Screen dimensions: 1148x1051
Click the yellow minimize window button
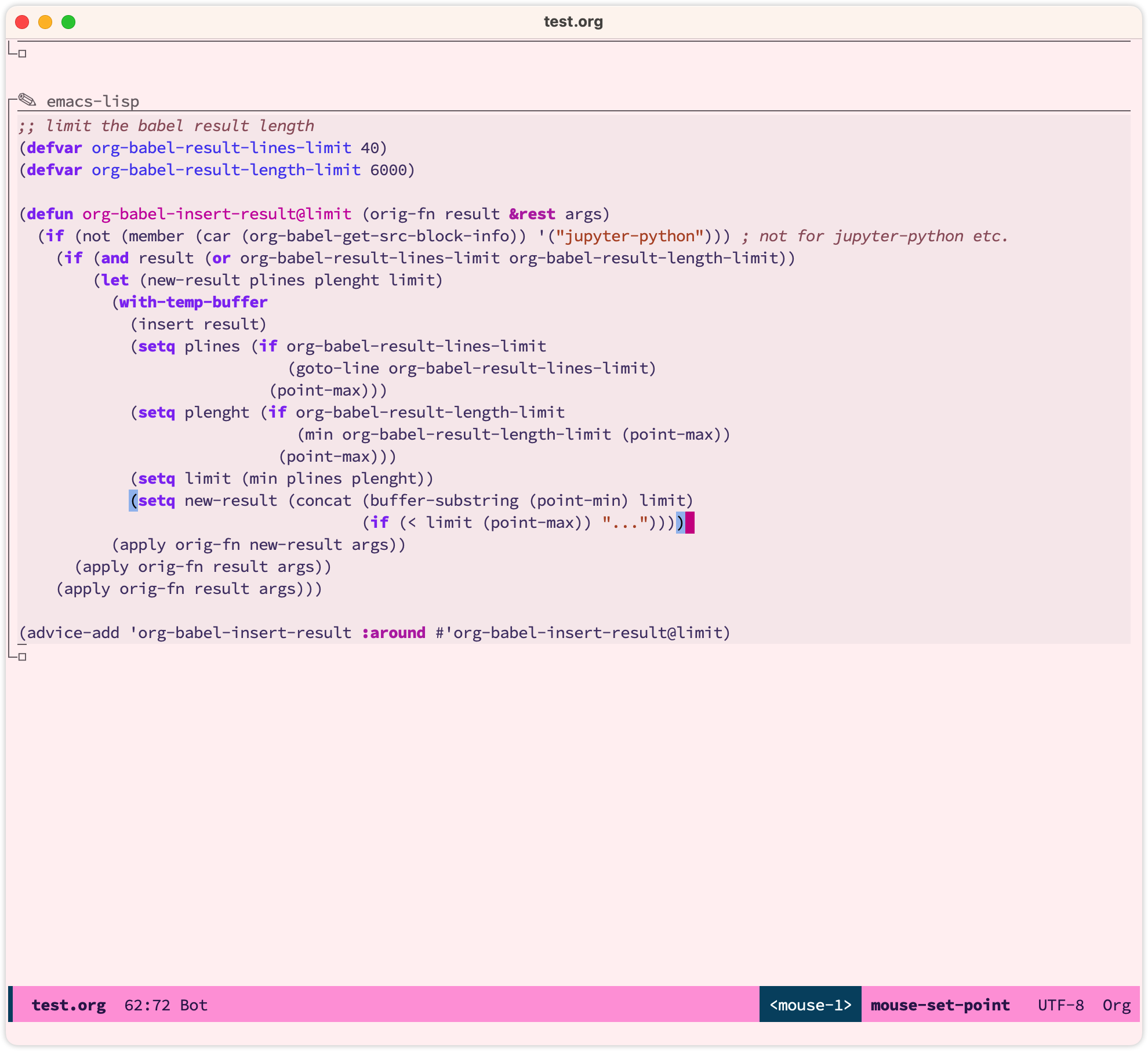click(45, 22)
